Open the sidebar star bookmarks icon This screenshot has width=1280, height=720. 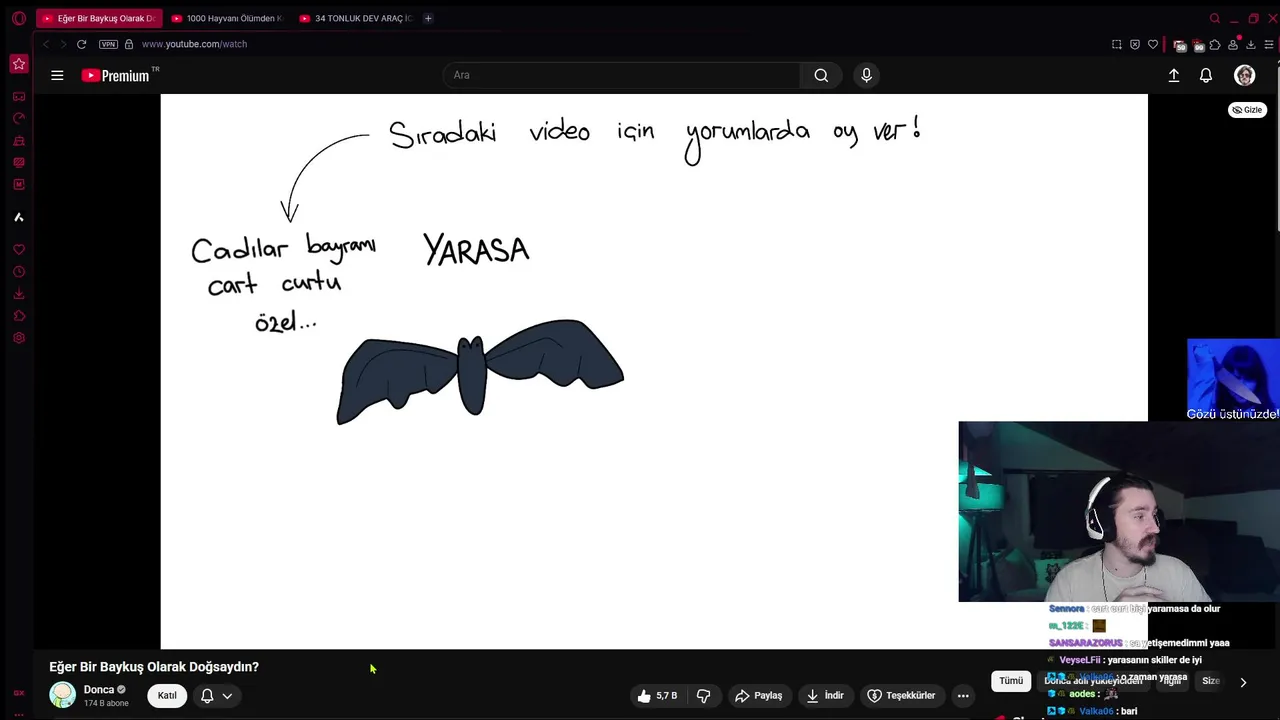[19, 64]
